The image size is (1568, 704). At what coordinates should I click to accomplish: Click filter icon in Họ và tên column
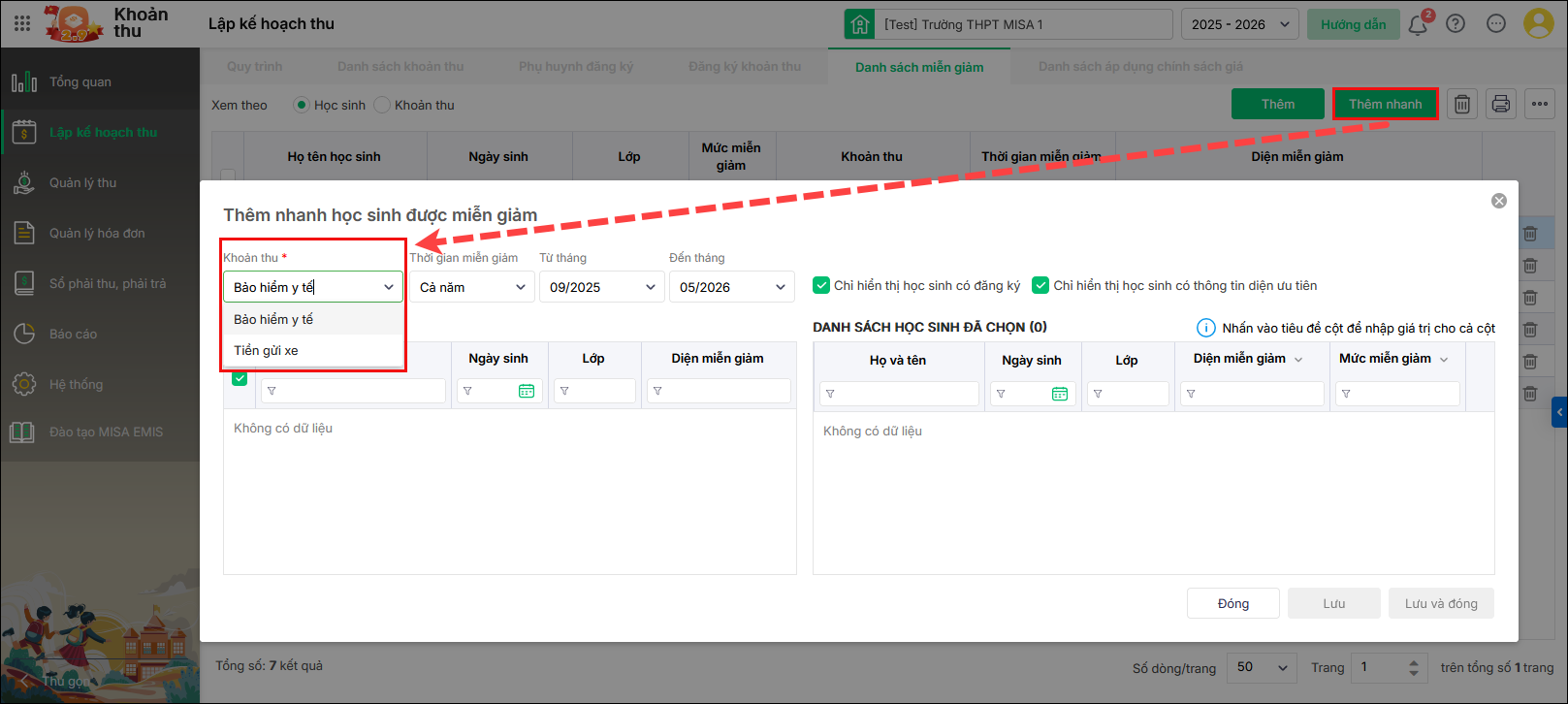(830, 394)
